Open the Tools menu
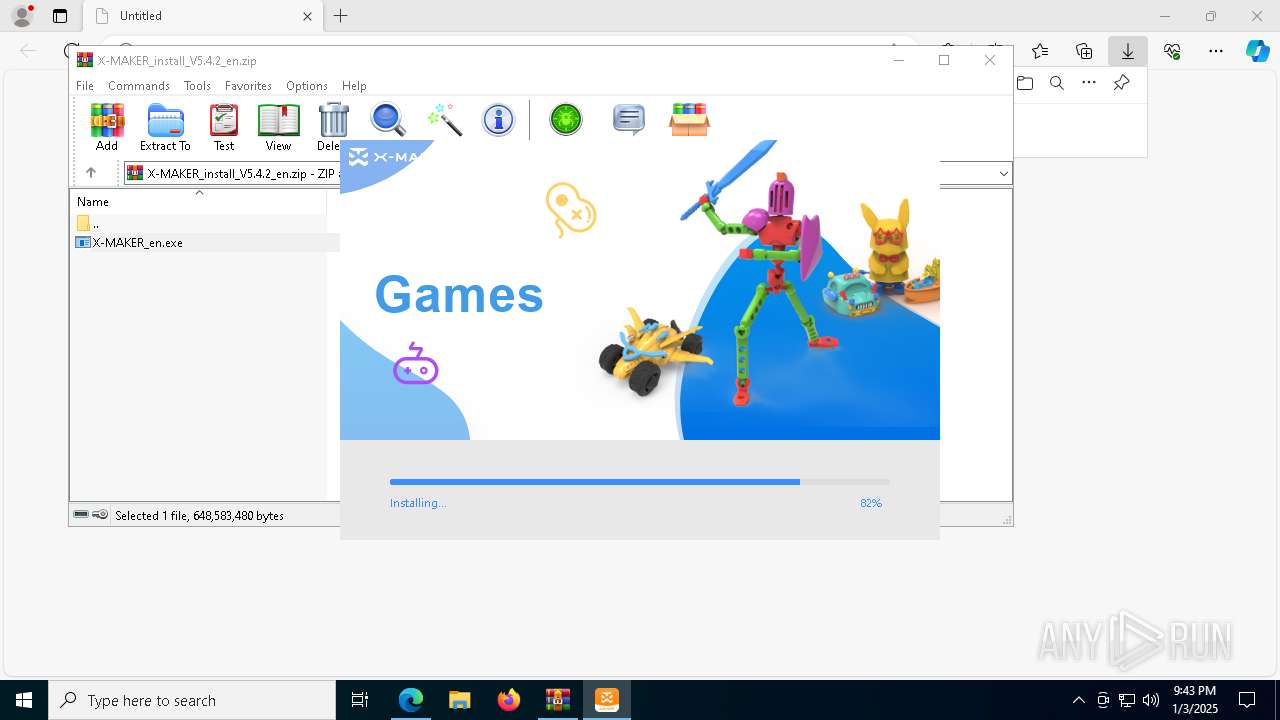1280x720 pixels. click(197, 86)
